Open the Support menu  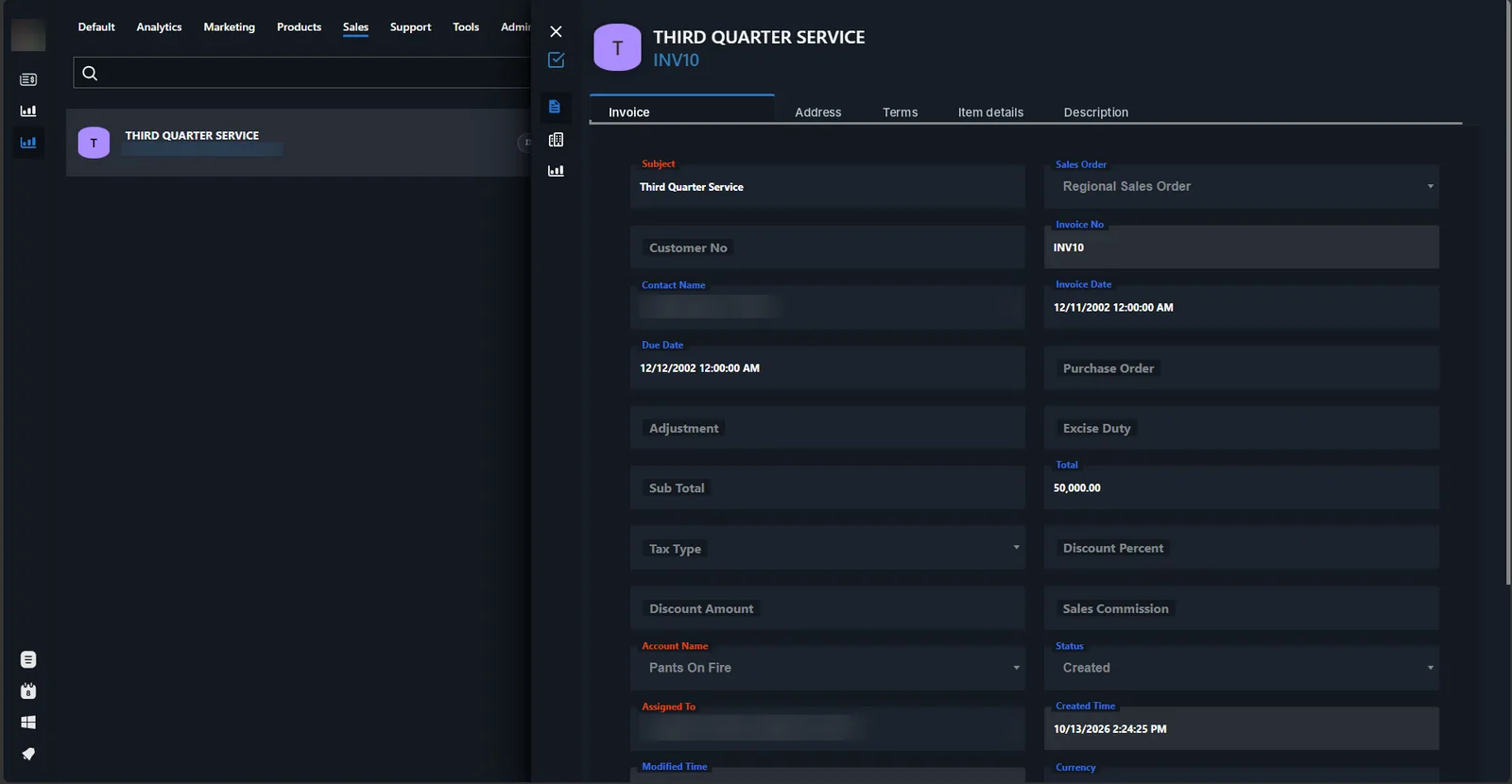410,26
